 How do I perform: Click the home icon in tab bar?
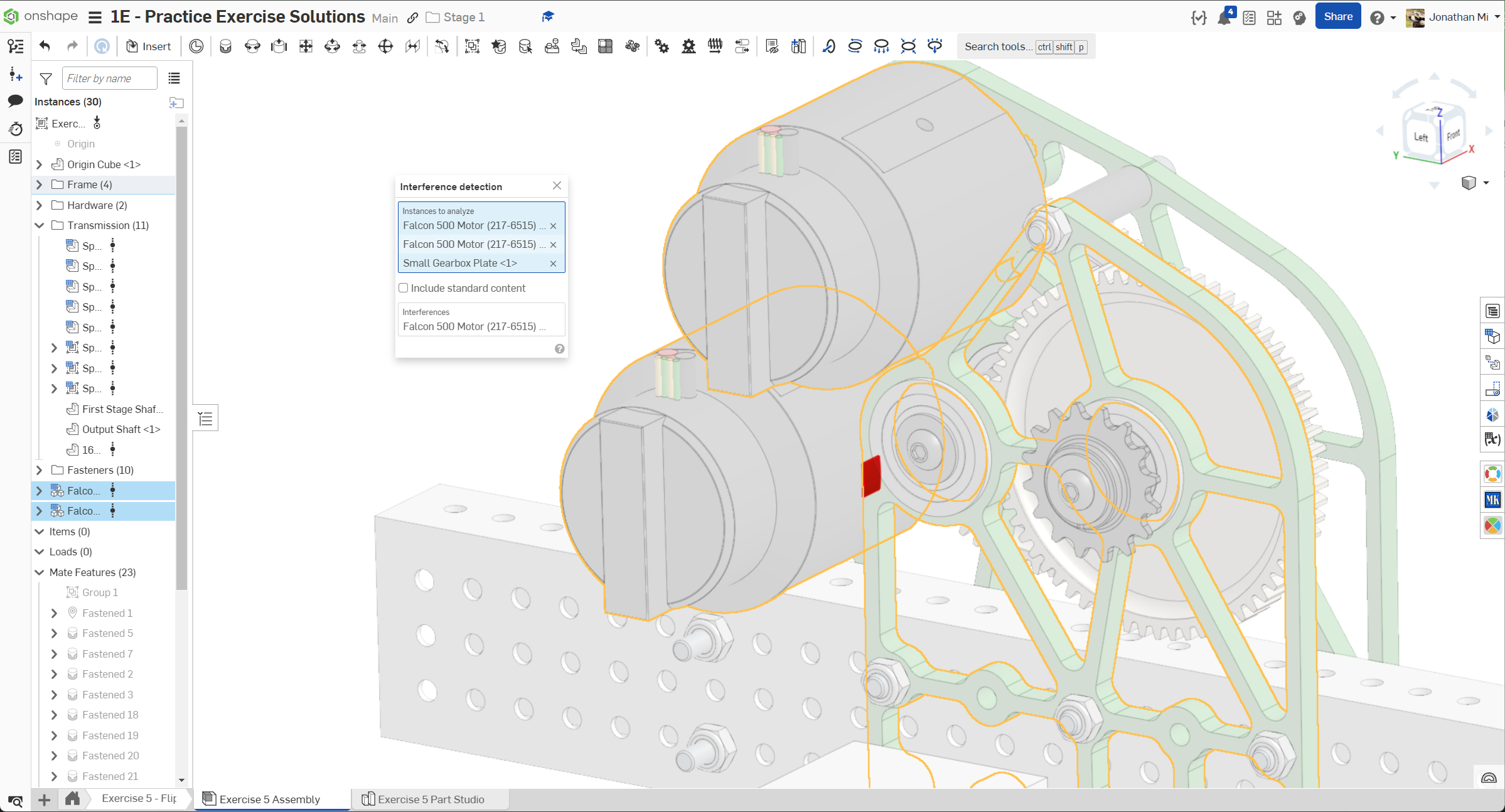(x=72, y=799)
